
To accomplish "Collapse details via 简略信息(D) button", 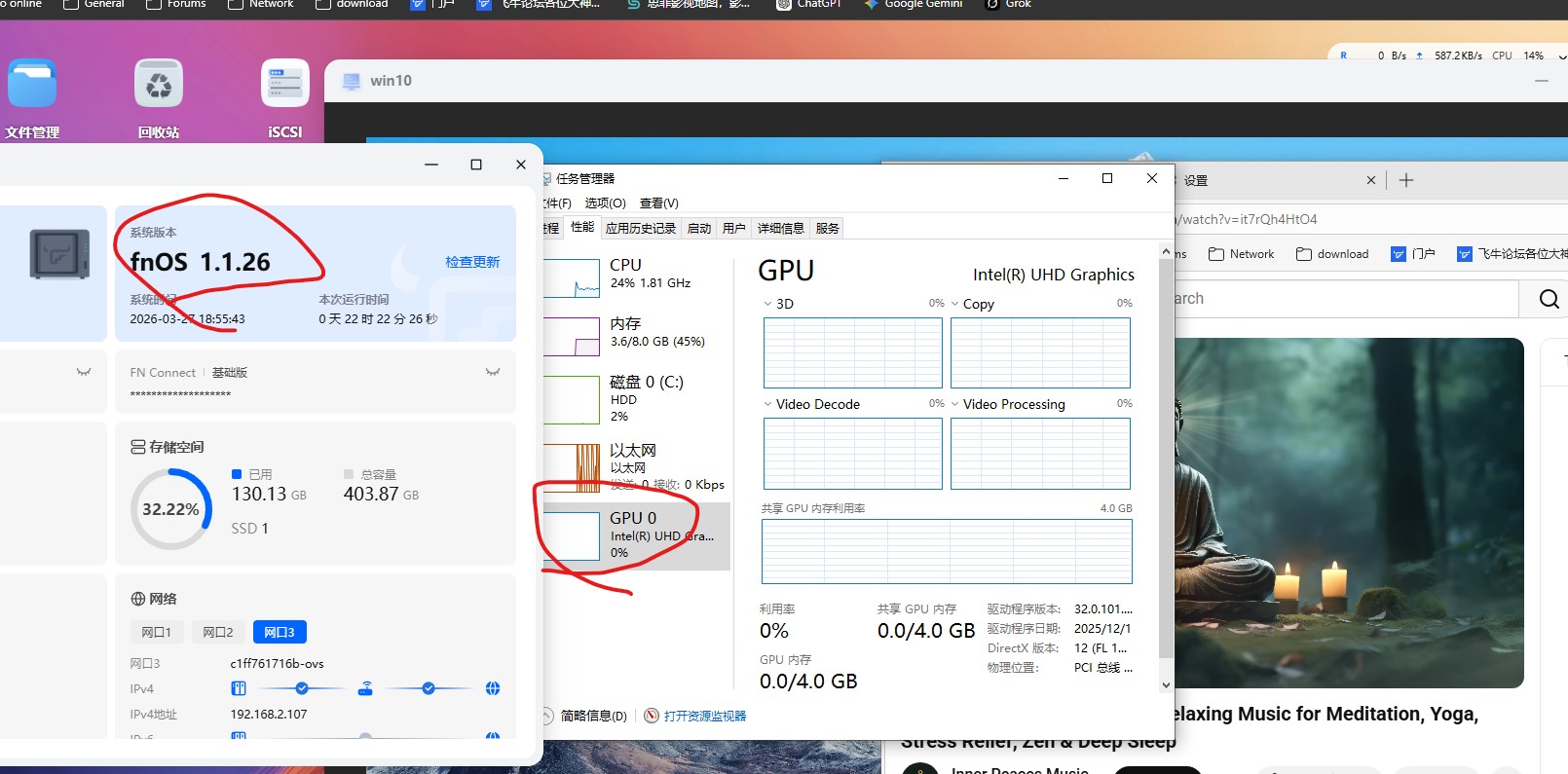I will click(x=584, y=716).
